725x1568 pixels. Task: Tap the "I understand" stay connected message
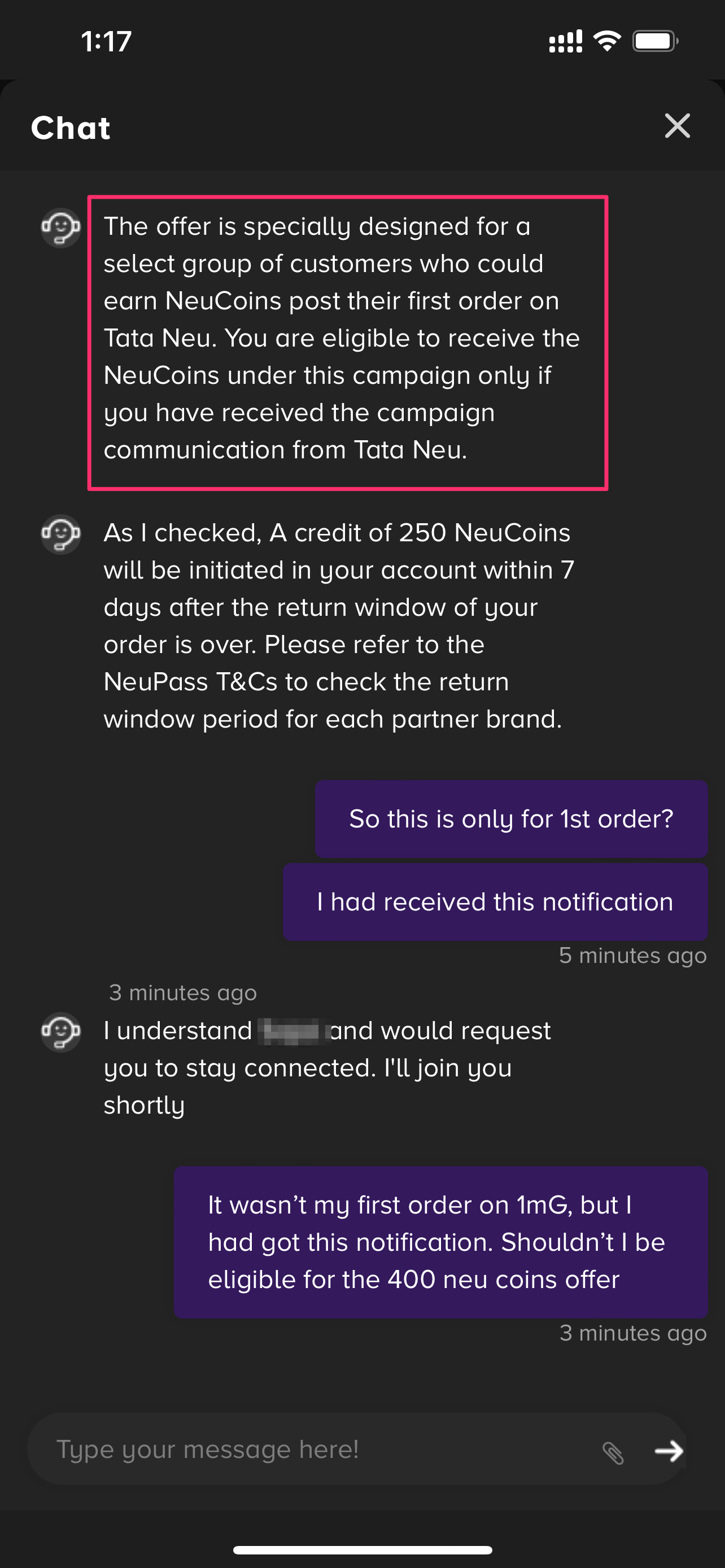point(327,1068)
